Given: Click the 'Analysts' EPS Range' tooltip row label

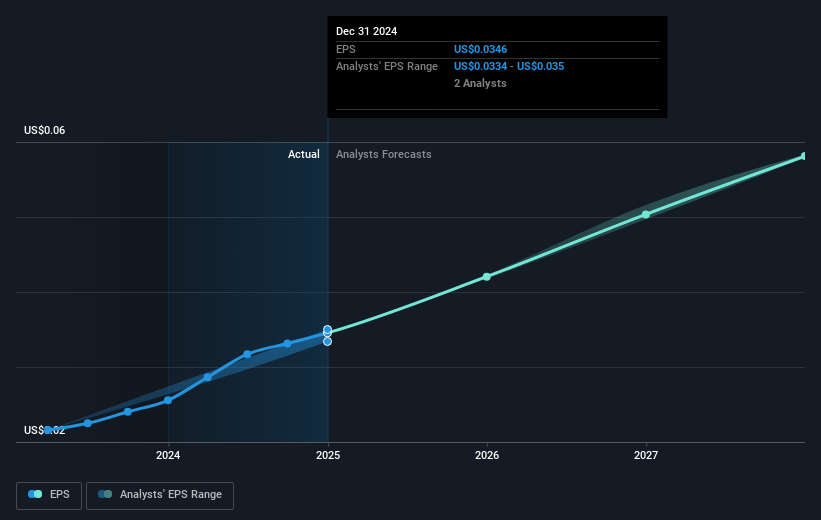Looking at the screenshot, I should pyautogui.click(x=387, y=67).
